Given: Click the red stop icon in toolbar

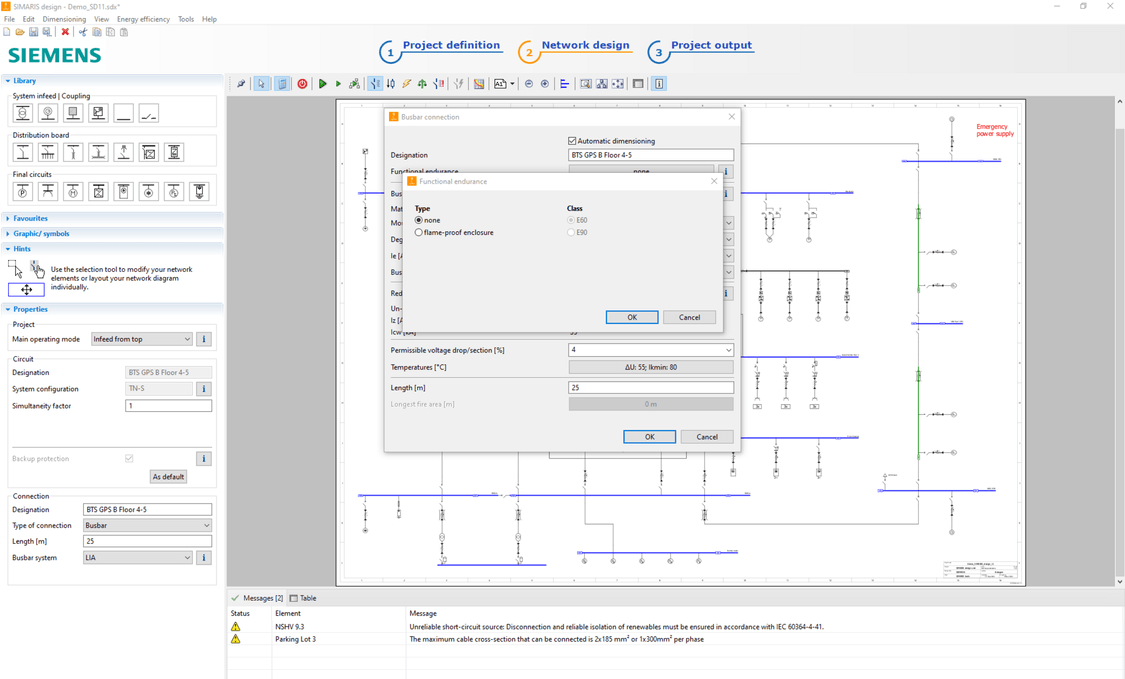Looking at the screenshot, I should point(302,83).
